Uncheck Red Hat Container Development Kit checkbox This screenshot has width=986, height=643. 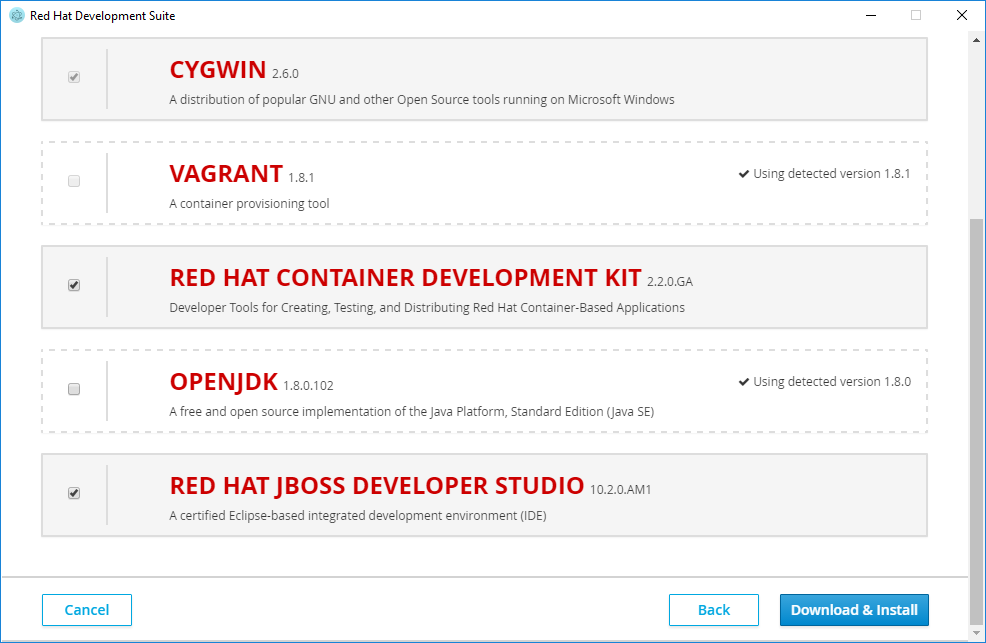[74, 285]
